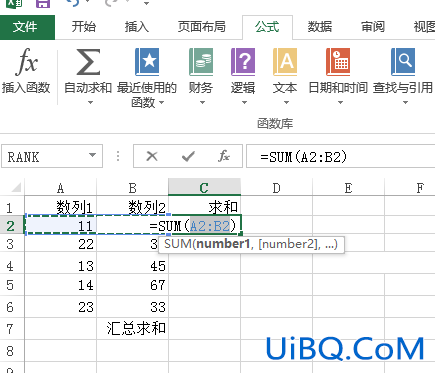
Task: Click cell A5 with value 14
Action: [x=61, y=285]
